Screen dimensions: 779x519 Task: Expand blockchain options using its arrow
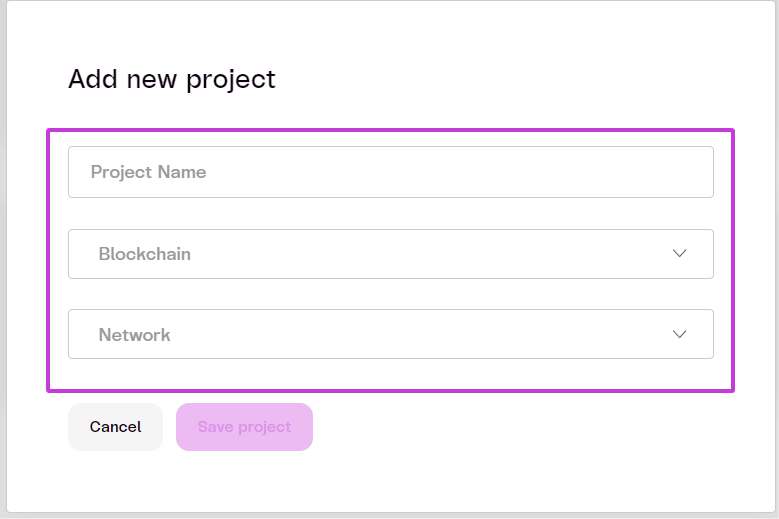(x=680, y=254)
